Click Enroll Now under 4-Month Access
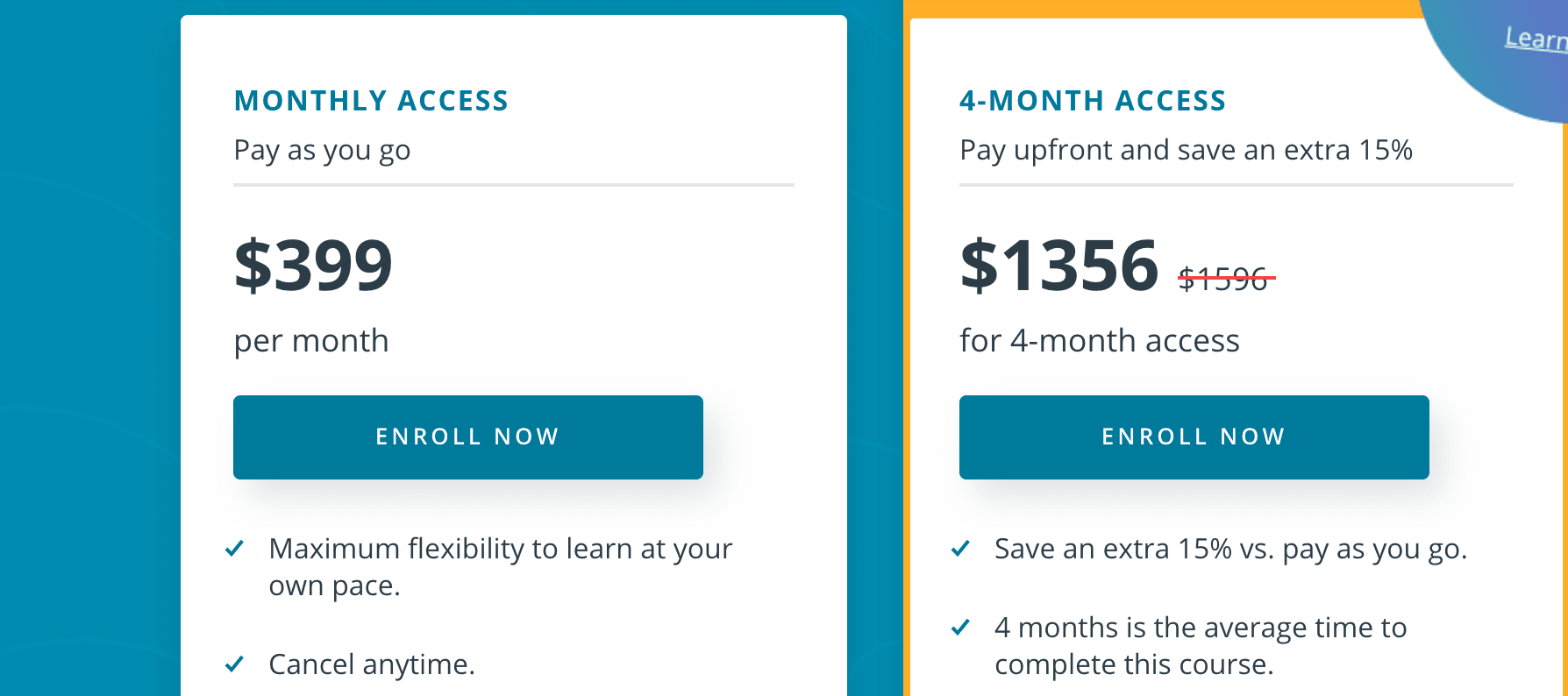This screenshot has width=1568, height=696. pyautogui.click(x=1194, y=437)
